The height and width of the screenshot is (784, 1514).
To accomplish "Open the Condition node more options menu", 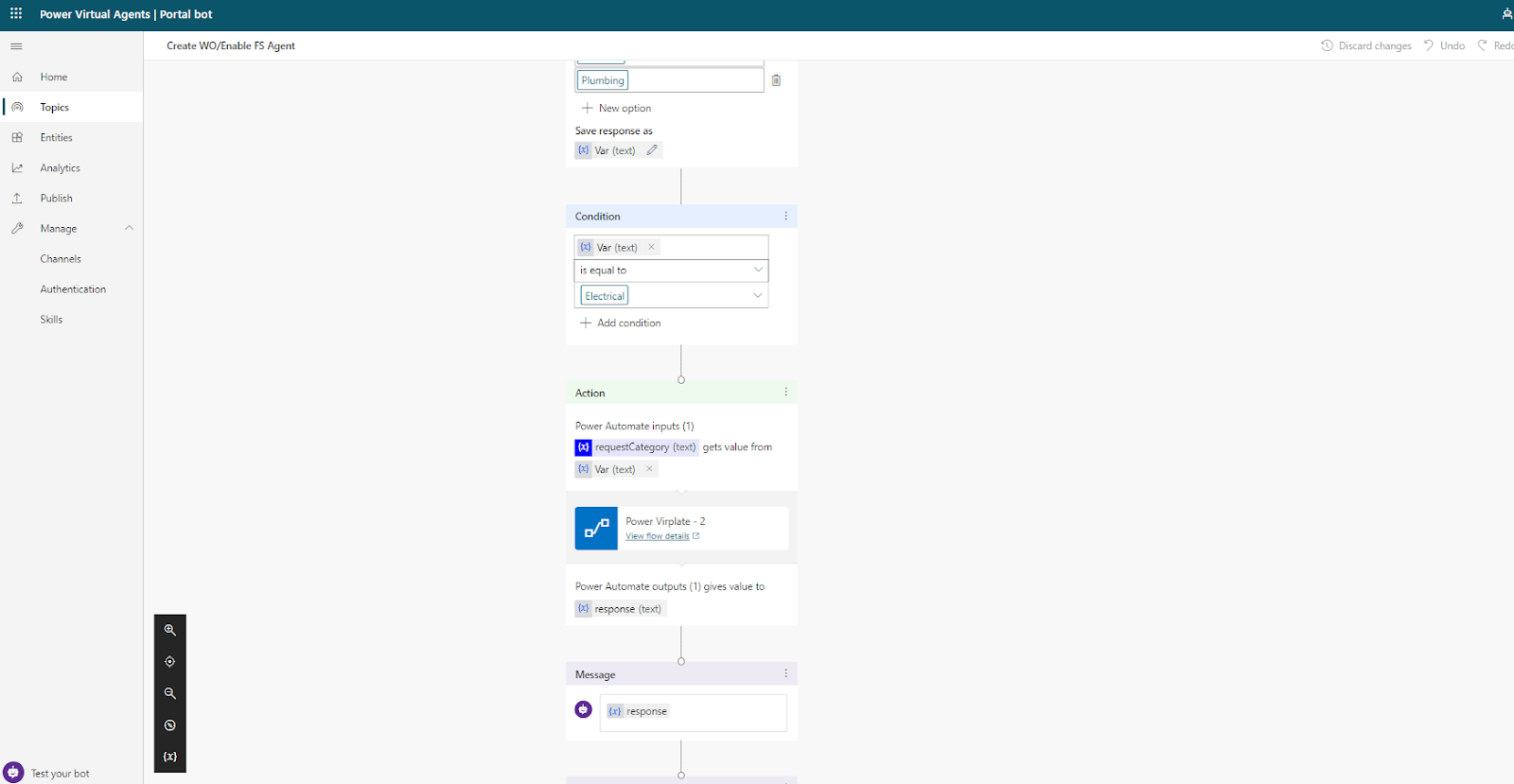I will 785,216.
